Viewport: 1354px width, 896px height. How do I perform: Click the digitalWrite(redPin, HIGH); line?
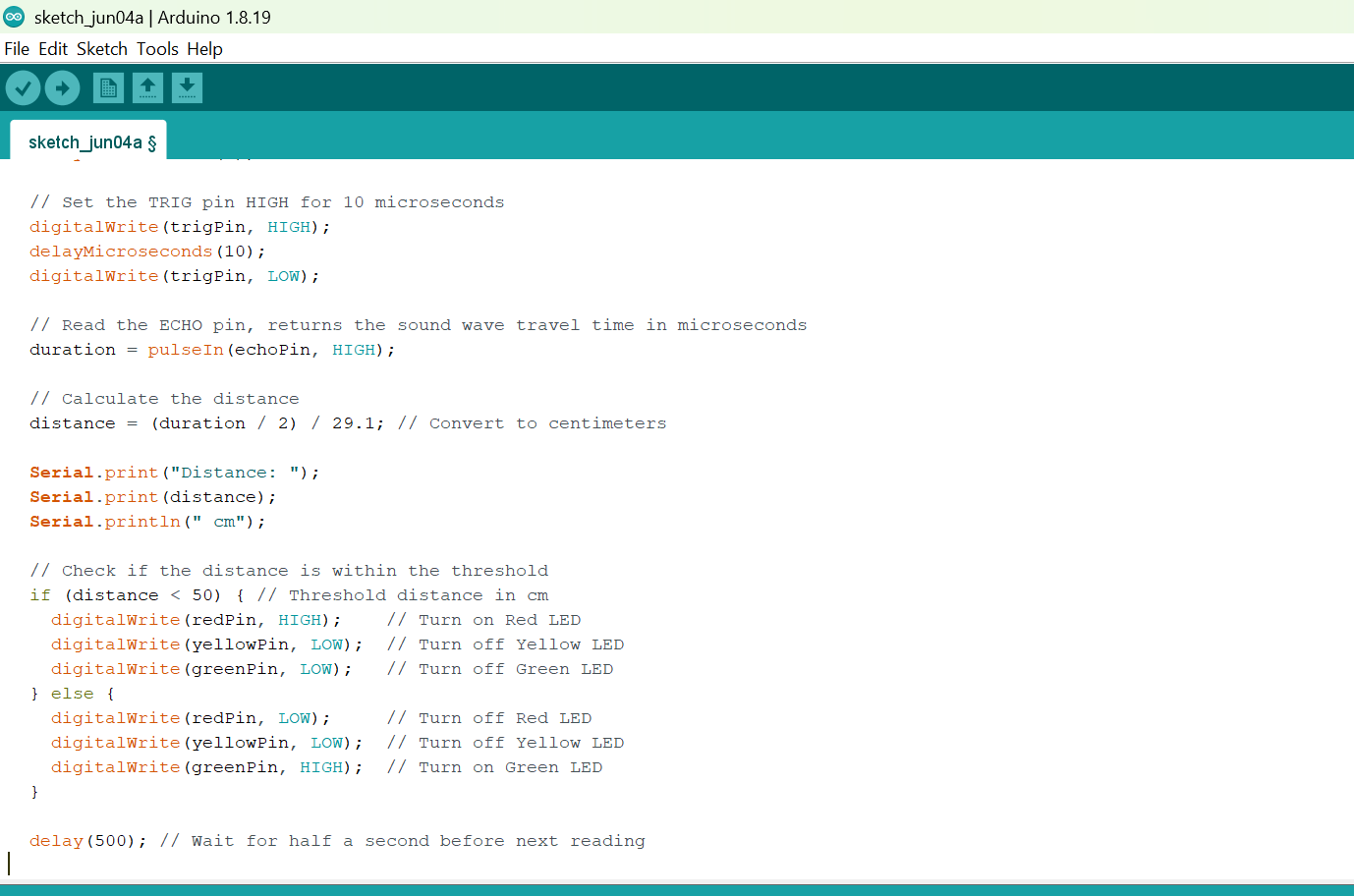point(197,620)
